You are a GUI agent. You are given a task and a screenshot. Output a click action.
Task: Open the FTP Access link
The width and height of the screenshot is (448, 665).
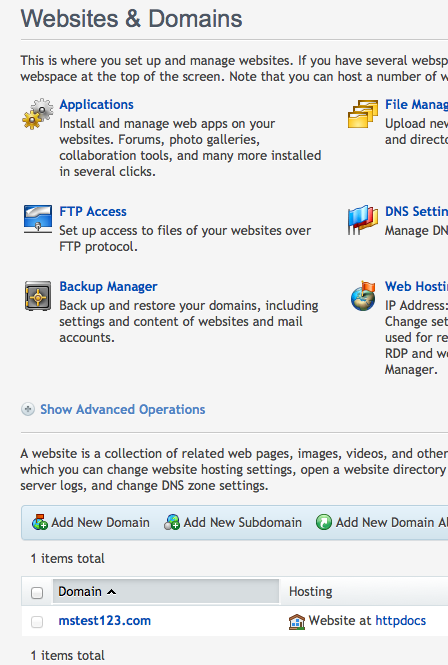[93, 211]
